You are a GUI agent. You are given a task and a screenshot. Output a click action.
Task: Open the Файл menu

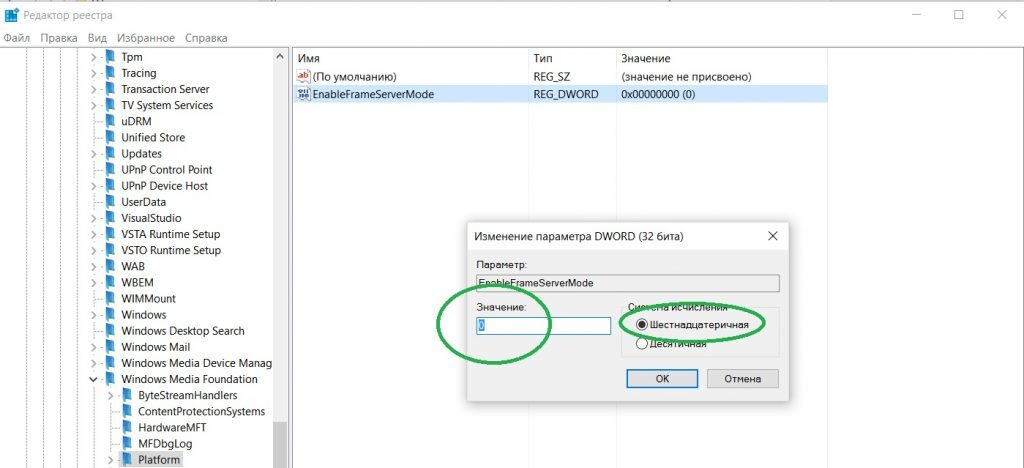(x=17, y=38)
